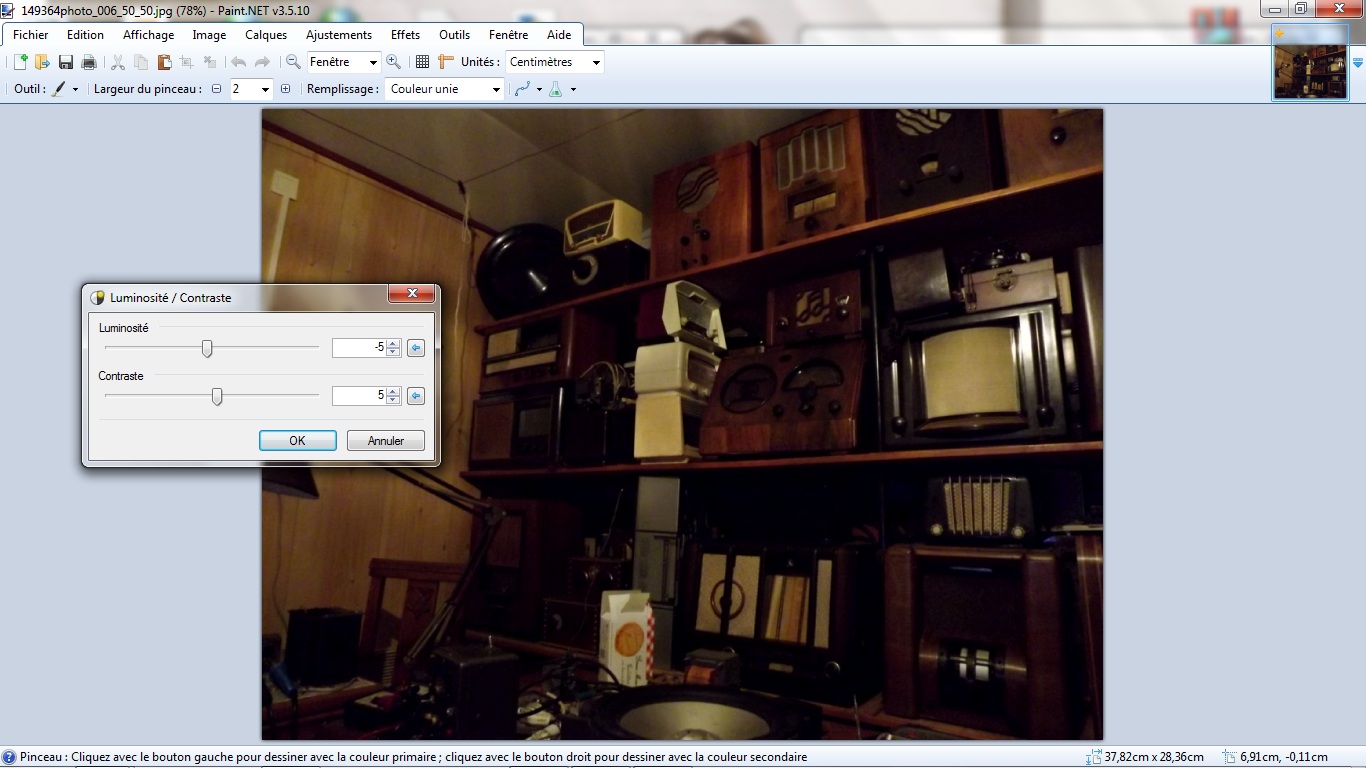Open the Aide menu

[x=560, y=35]
